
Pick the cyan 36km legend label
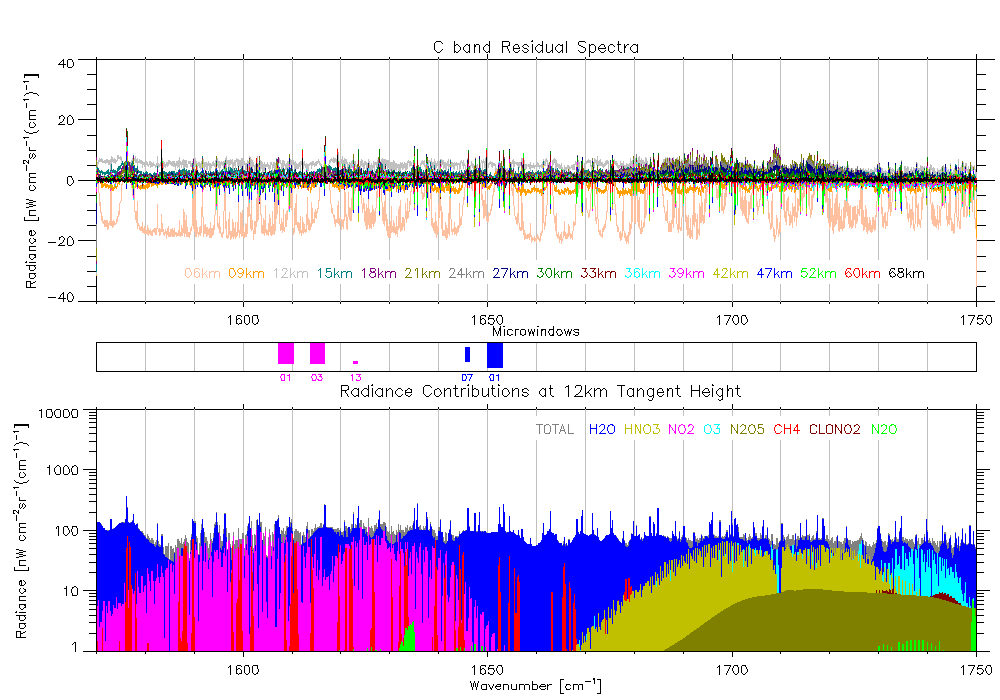642,273
